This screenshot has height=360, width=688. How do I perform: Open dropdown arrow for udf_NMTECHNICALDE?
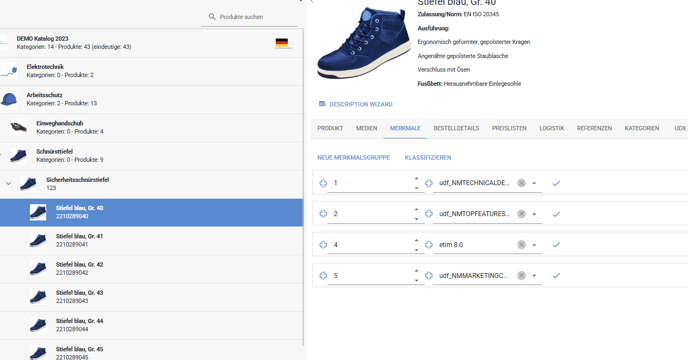[534, 184]
